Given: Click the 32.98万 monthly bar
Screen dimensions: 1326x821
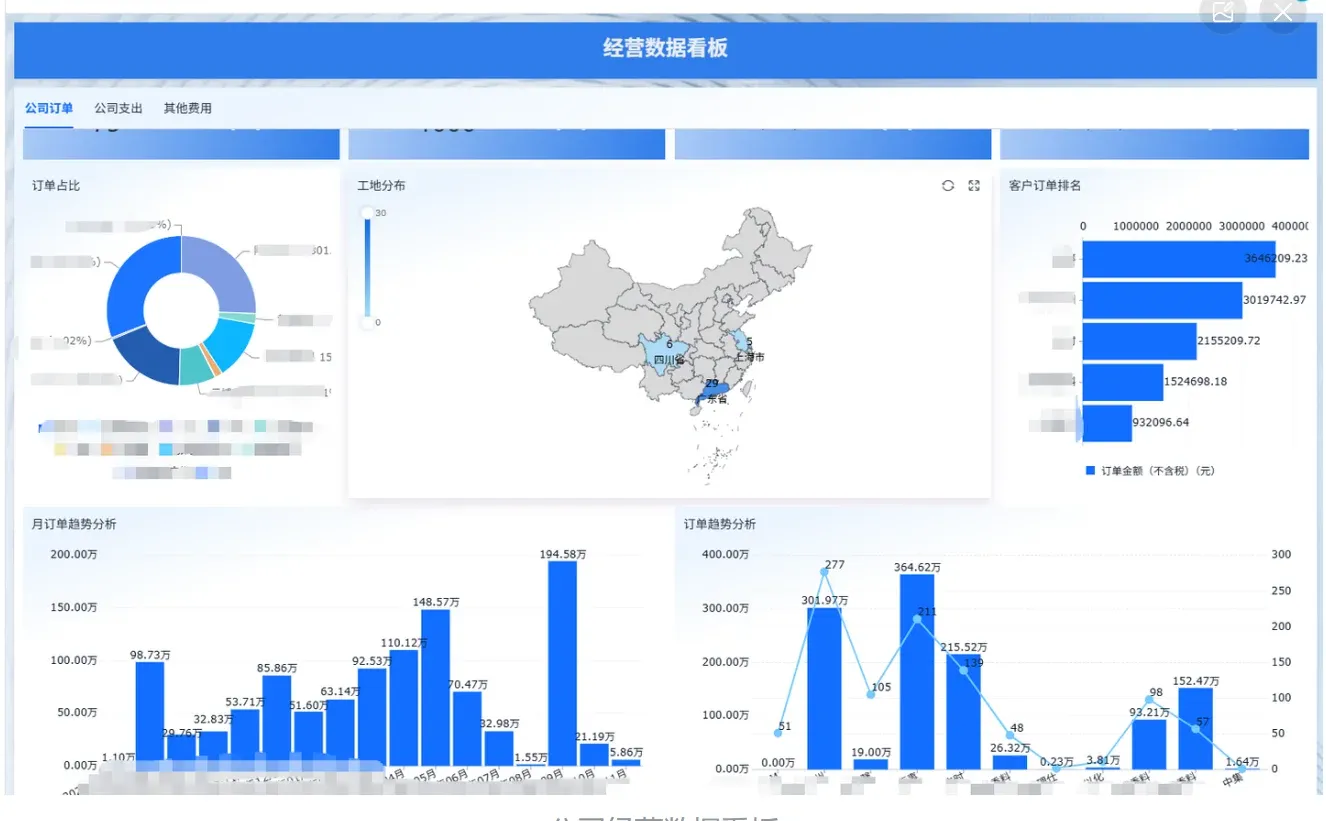Looking at the screenshot, I should 499,748.
